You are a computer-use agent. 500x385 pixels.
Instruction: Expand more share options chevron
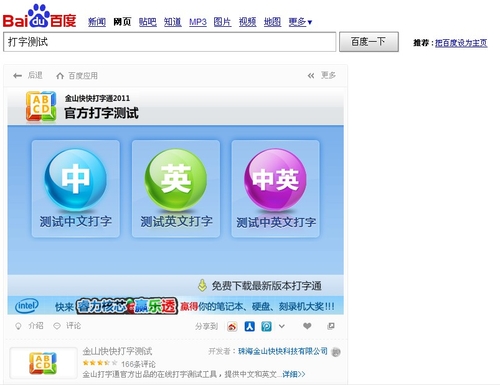coord(282,326)
